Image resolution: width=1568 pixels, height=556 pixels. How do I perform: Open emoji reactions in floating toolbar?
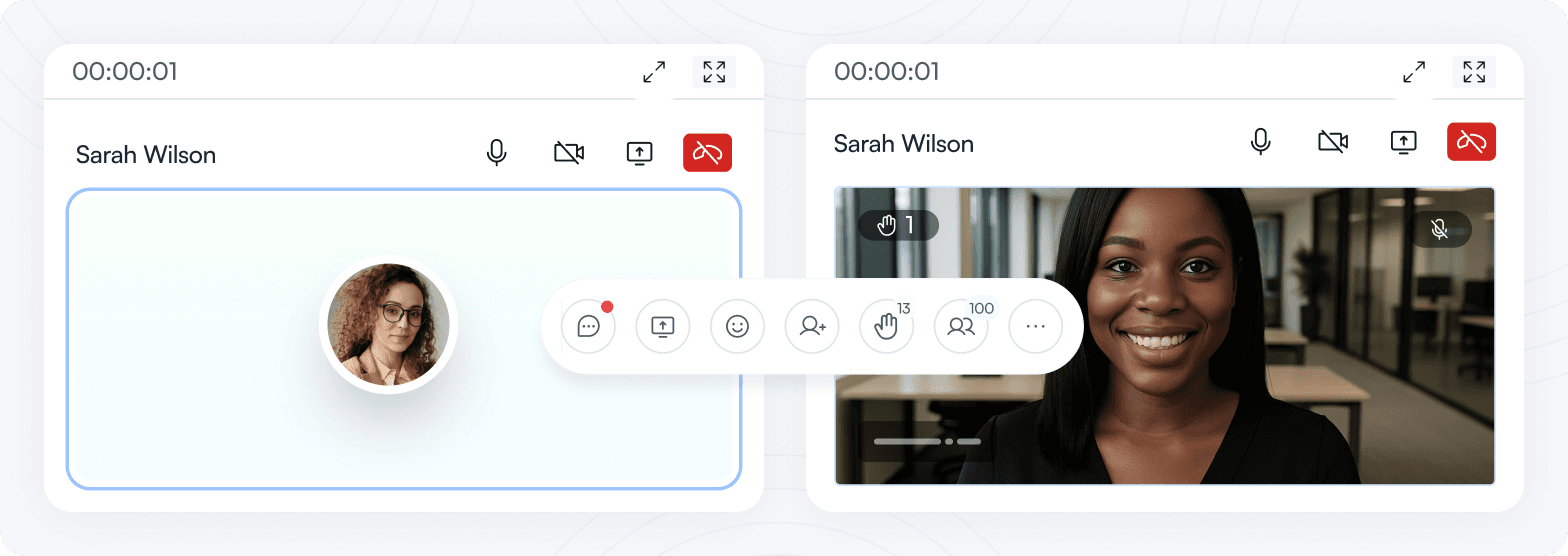[737, 326]
